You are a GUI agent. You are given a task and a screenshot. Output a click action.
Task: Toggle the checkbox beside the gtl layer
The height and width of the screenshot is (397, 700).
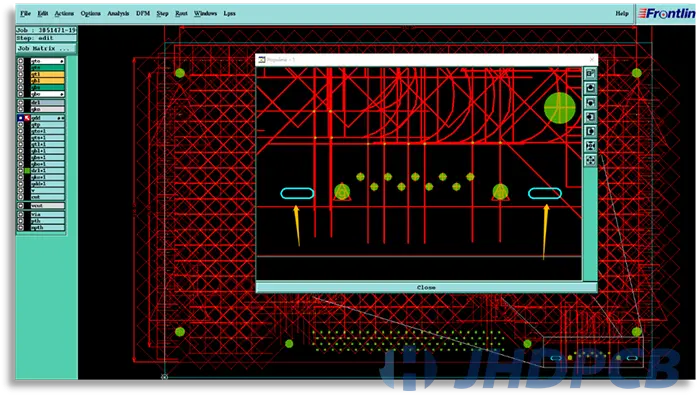21,74
